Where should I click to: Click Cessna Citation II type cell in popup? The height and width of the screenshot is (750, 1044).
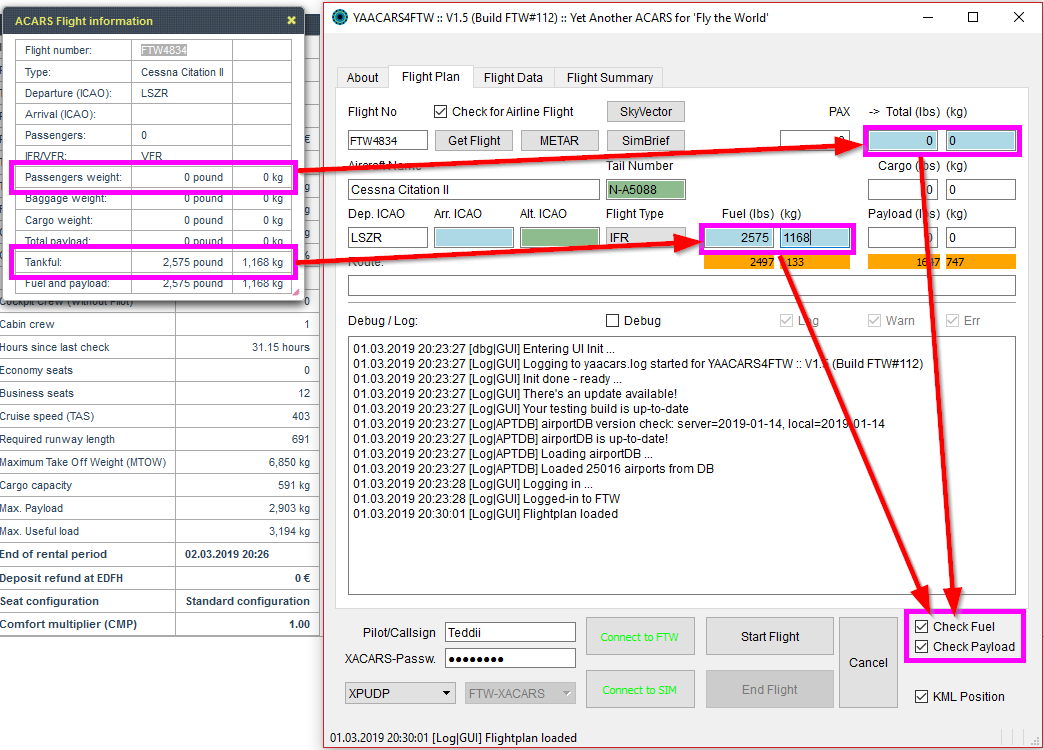[x=182, y=72]
